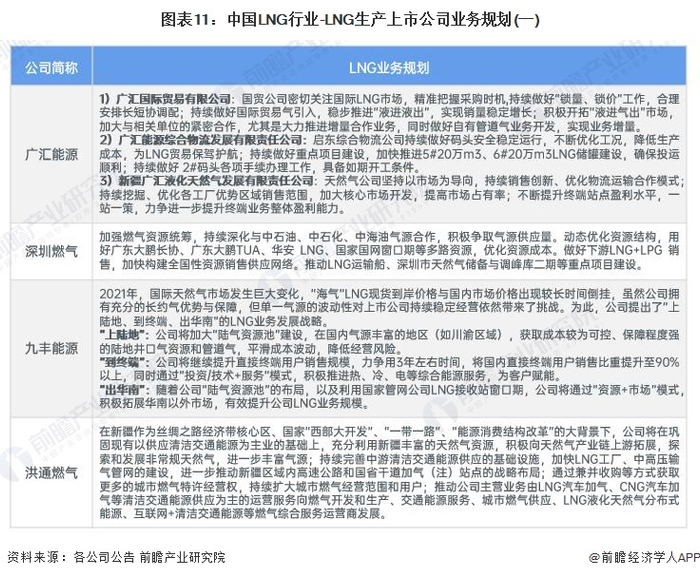Click the bold text 新疆广汇液化天然气发展有限责任公司
The height and width of the screenshot is (577, 700).
(215, 181)
